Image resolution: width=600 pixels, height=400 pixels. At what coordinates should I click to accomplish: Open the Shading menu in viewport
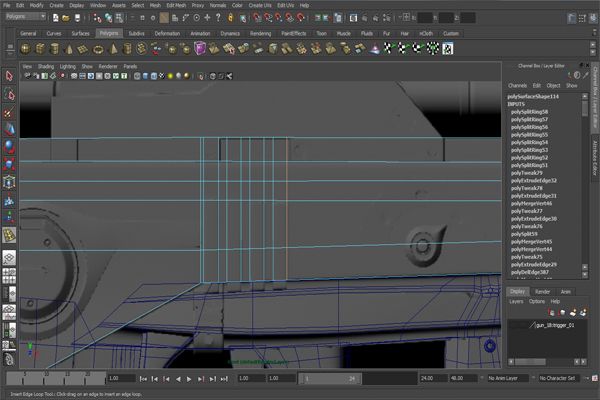[x=46, y=66]
